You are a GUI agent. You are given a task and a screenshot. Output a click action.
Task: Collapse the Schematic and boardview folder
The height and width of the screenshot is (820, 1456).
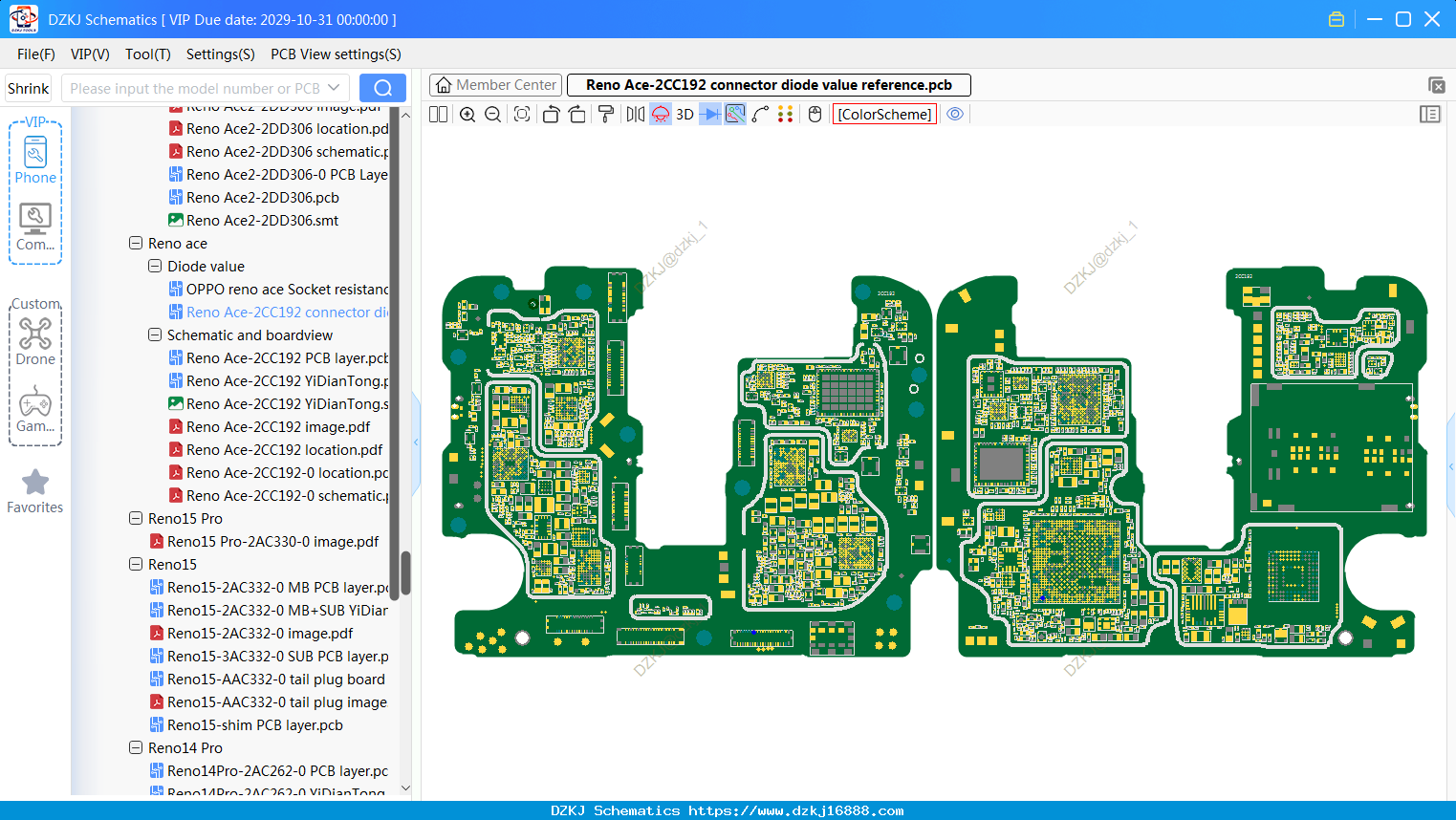click(x=155, y=335)
